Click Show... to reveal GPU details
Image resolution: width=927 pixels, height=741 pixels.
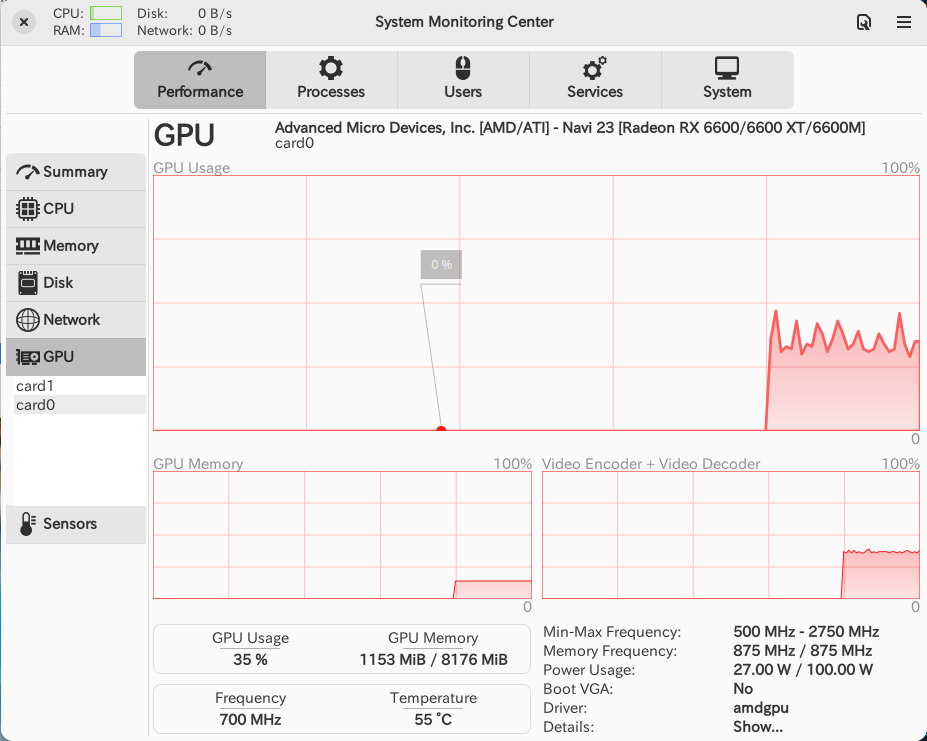click(756, 726)
